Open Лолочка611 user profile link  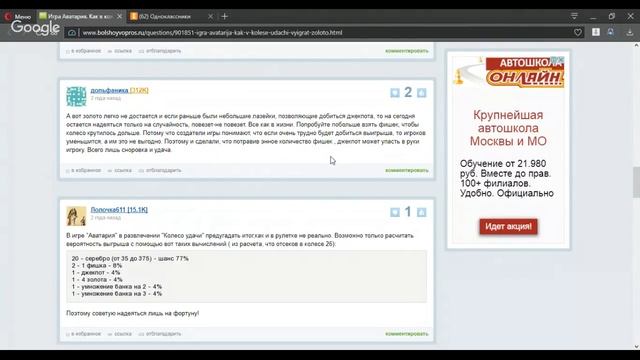point(119,209)
